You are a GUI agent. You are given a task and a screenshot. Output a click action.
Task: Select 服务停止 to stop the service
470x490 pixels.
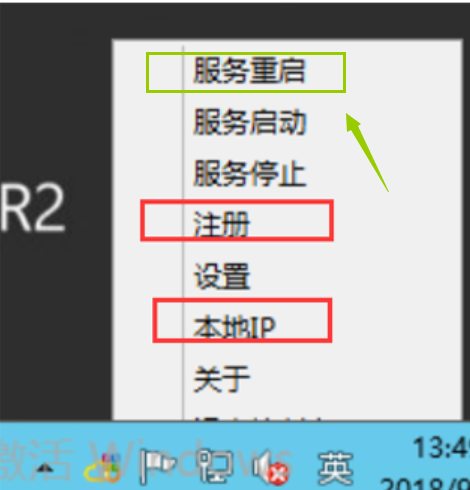coord(249,173)
